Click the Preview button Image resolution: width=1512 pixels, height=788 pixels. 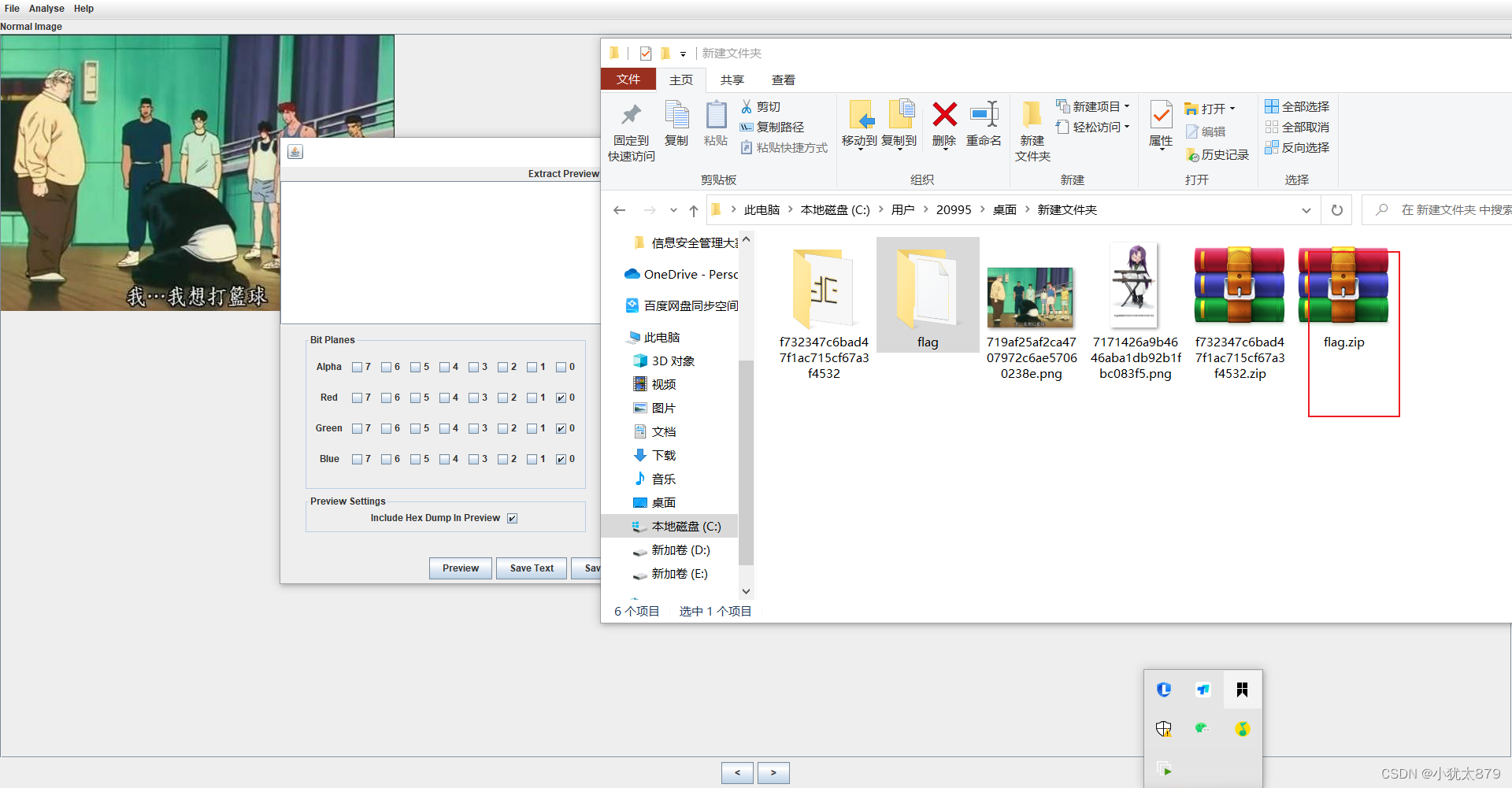[461, 568]
